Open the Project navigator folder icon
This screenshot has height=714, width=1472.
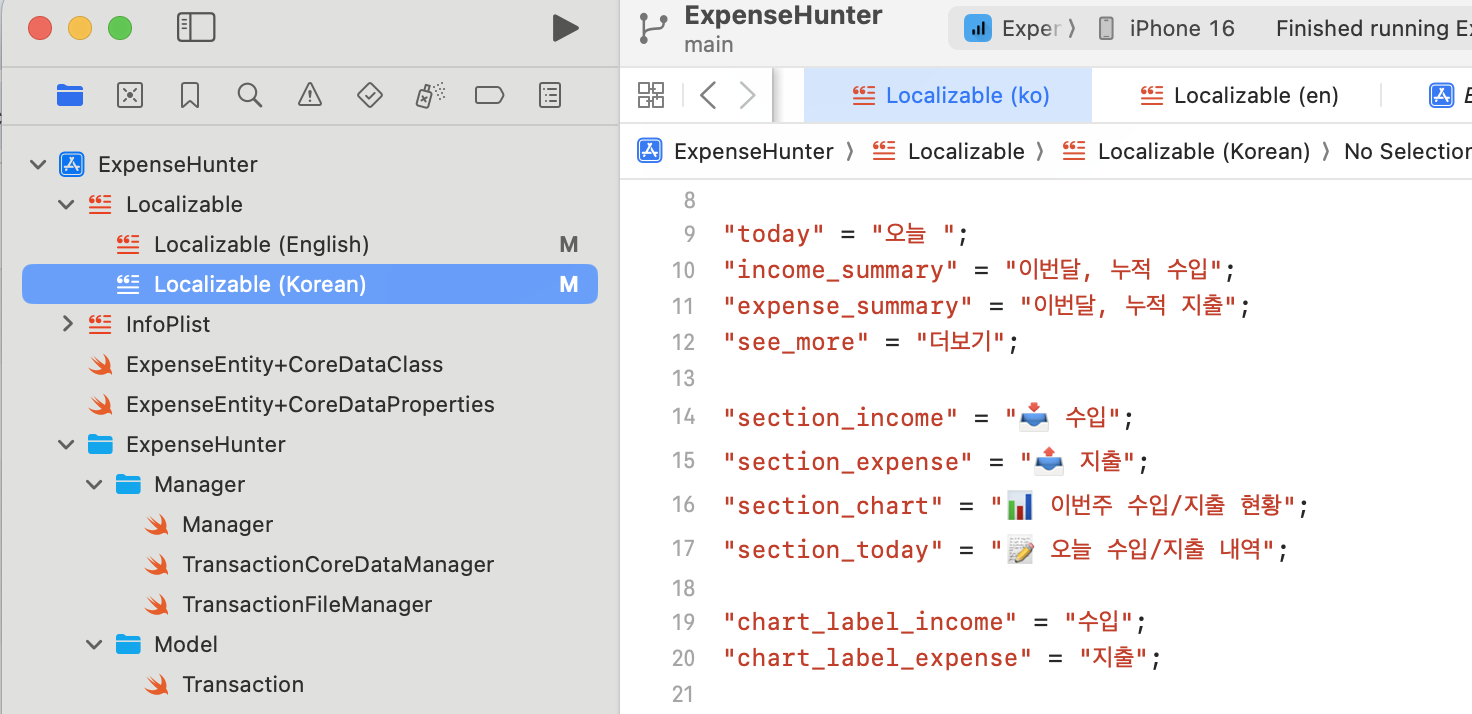click(70, 95)
